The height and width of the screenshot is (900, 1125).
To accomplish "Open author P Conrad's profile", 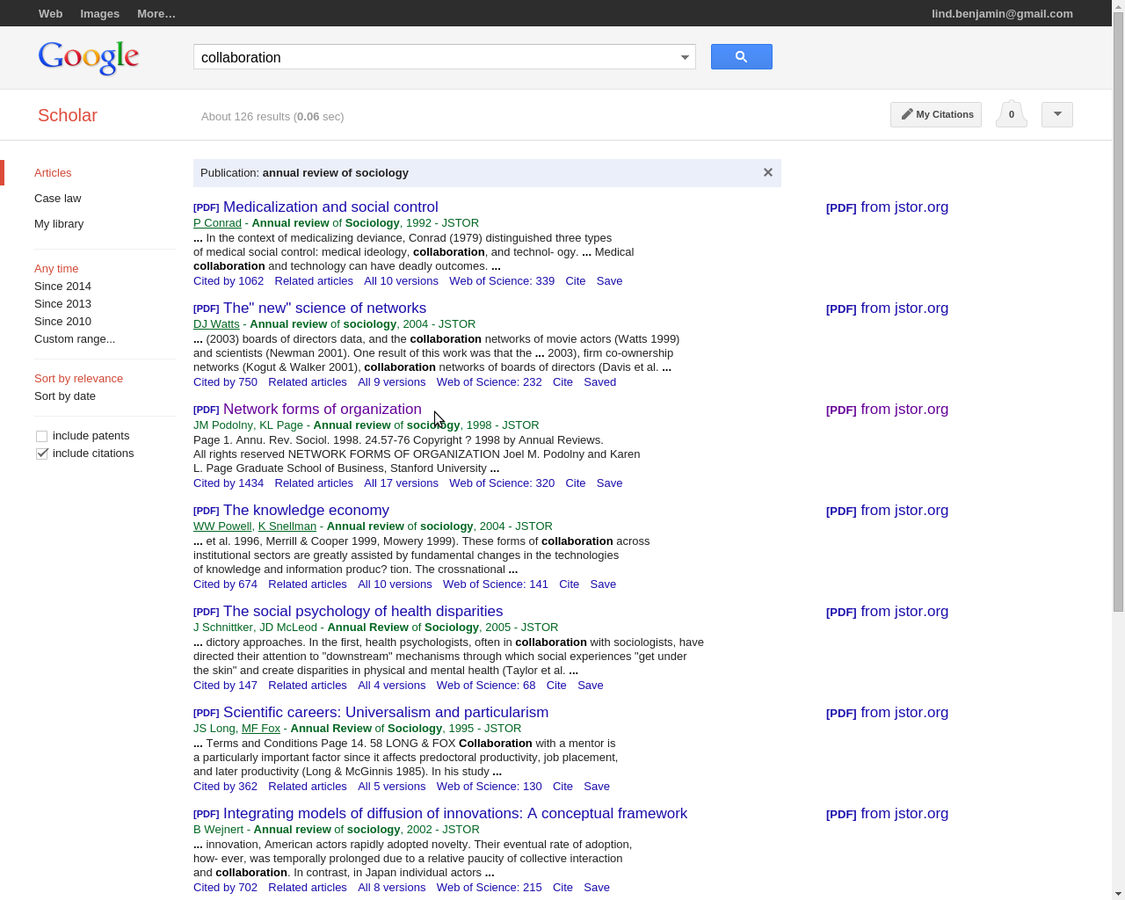I will 217,223.
